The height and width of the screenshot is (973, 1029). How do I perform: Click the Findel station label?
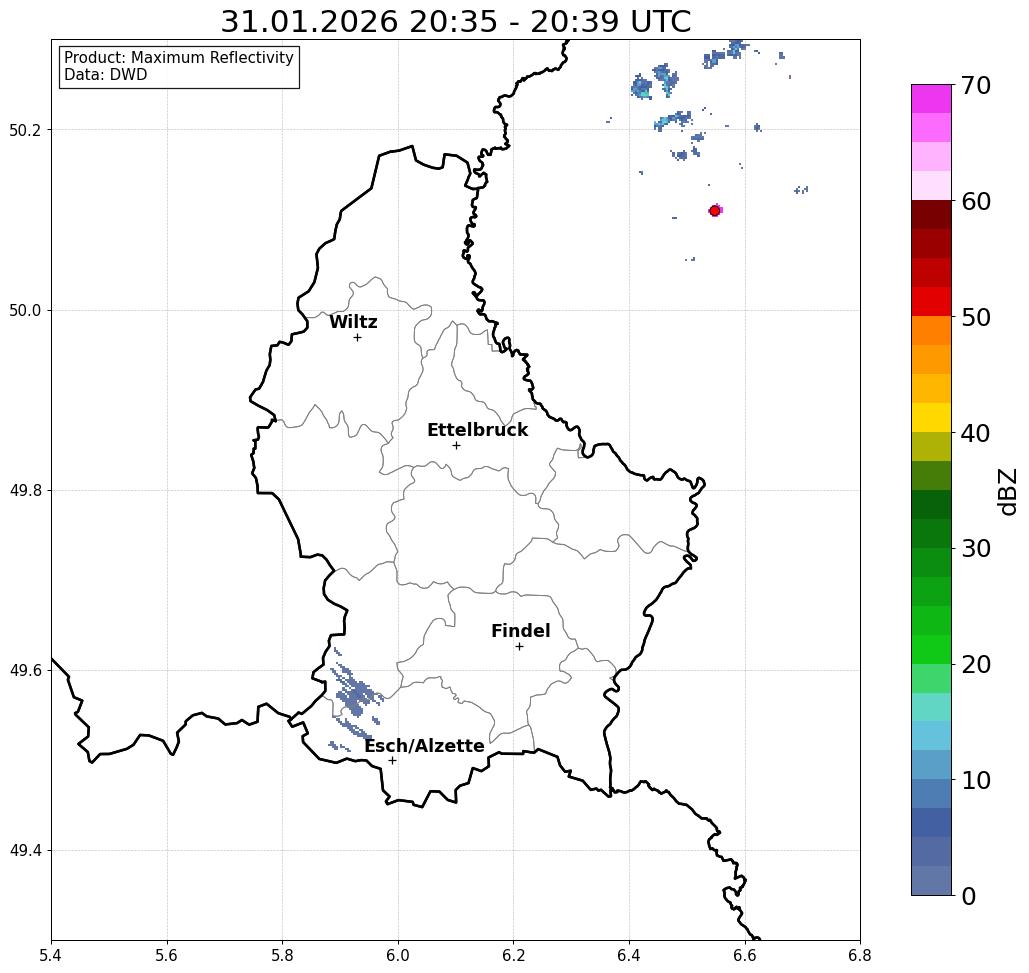tap(520, 631)
